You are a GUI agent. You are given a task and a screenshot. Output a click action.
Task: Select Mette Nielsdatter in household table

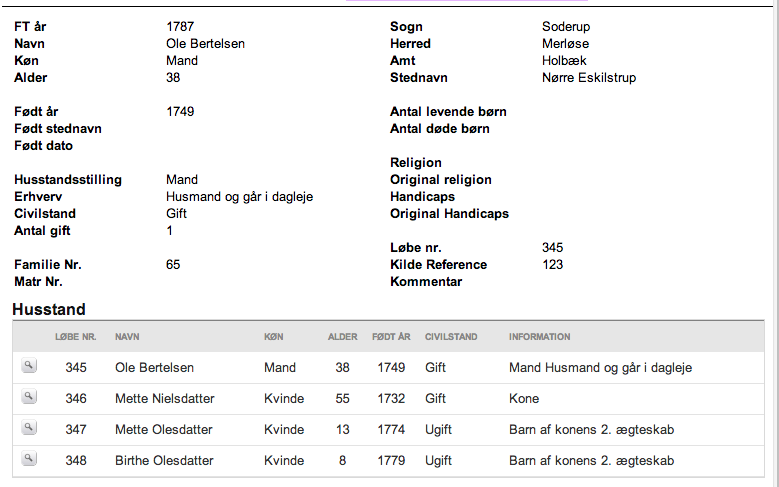coord(164,399)
